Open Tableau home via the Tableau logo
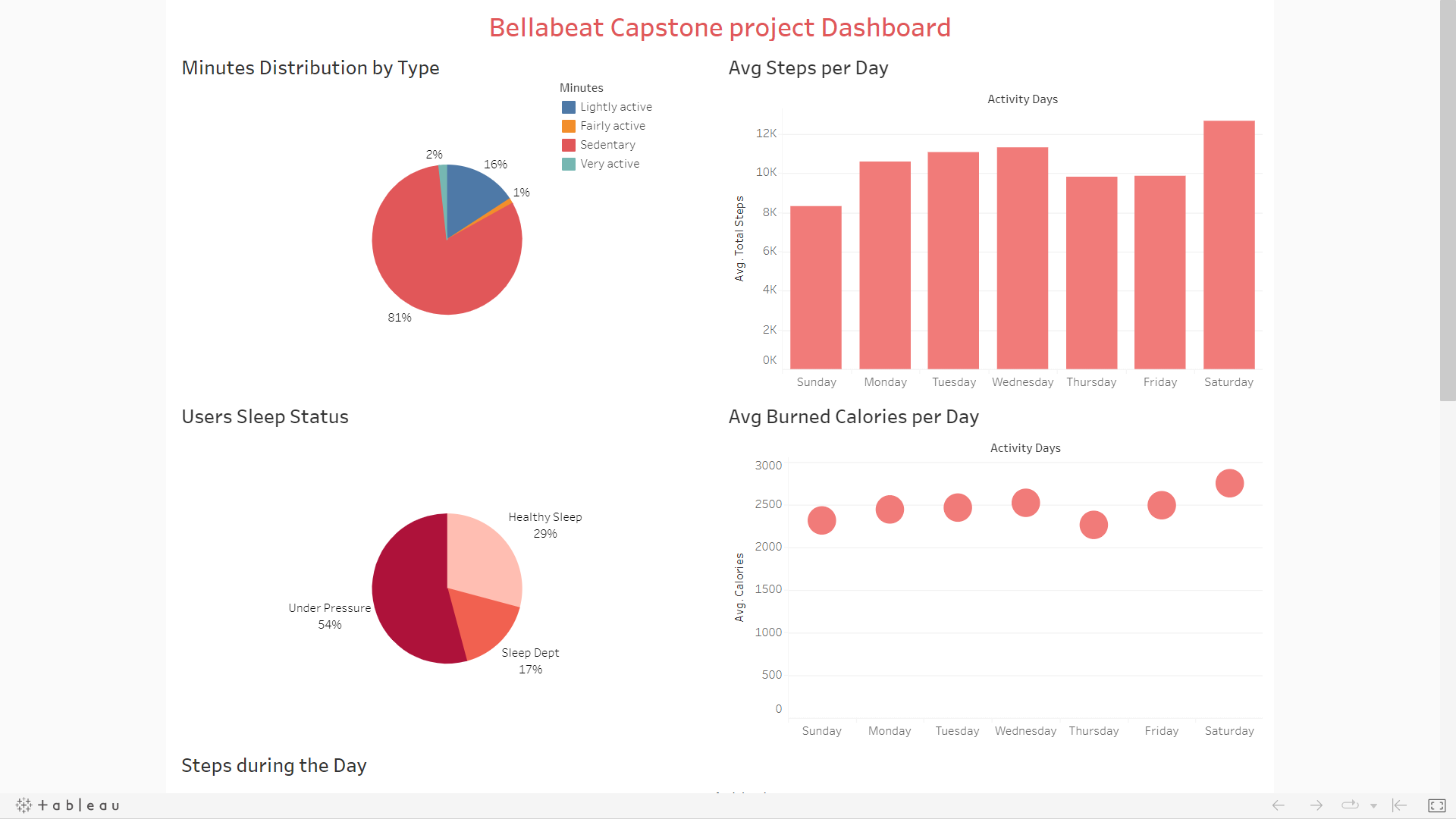The width and height of the screenshot is (1456, 819). tap(68, 805)
